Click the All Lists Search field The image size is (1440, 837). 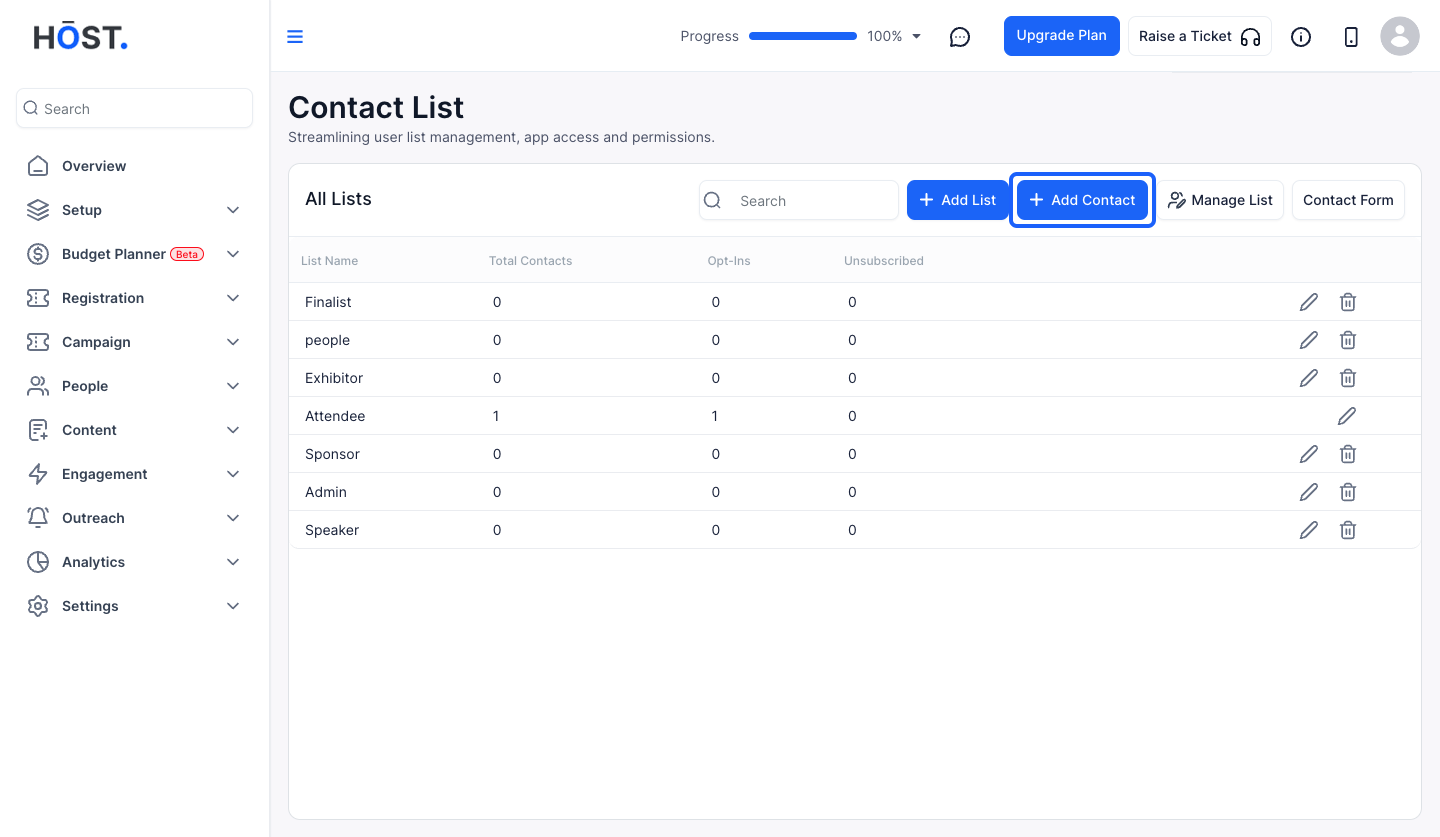pyautogui.click(x=799, y=200)
